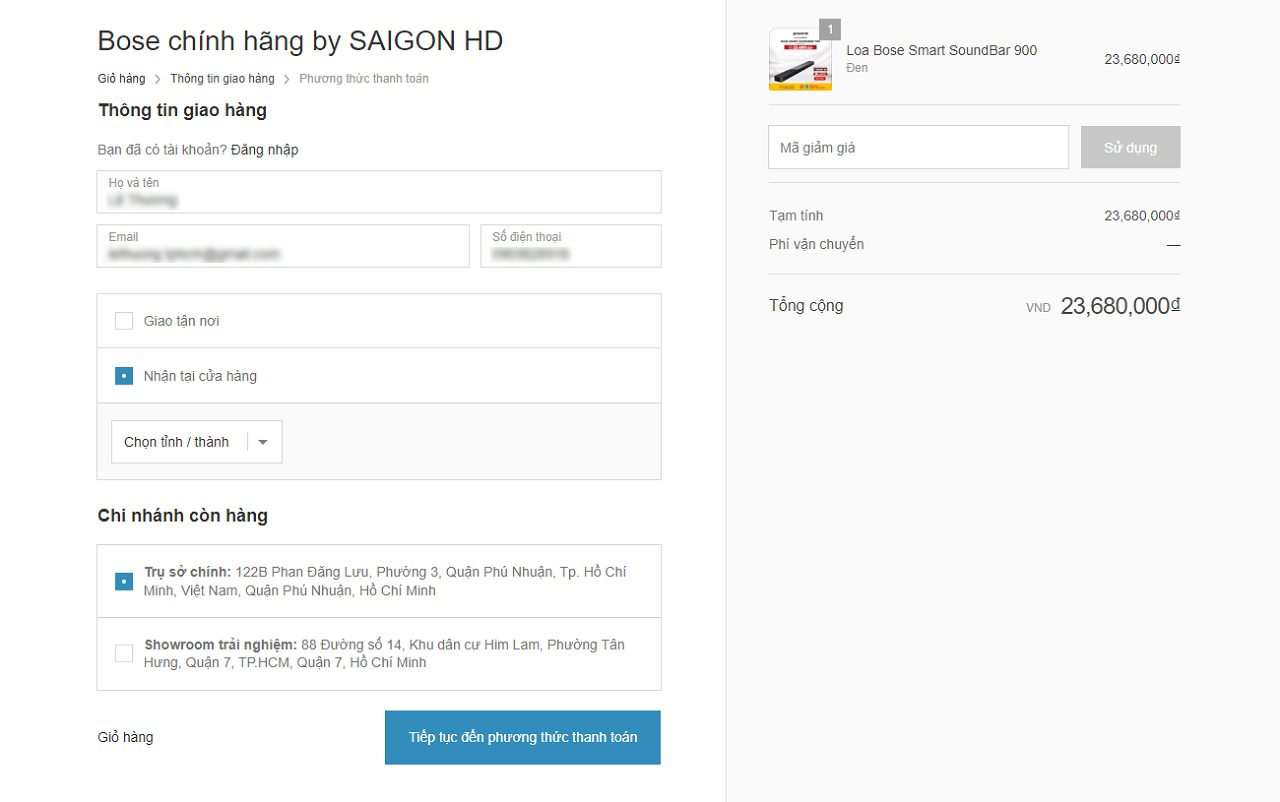1280x802 pixels.
Task: Choose the Trụ sở chính branch
Action: pyautogui.click(x=124, y=581)
